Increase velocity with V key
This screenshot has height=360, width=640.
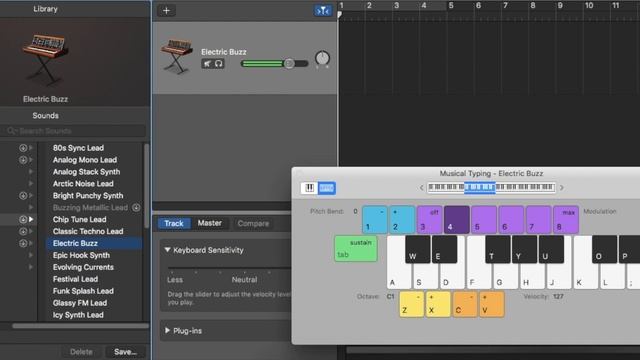[x=492, y=304]
